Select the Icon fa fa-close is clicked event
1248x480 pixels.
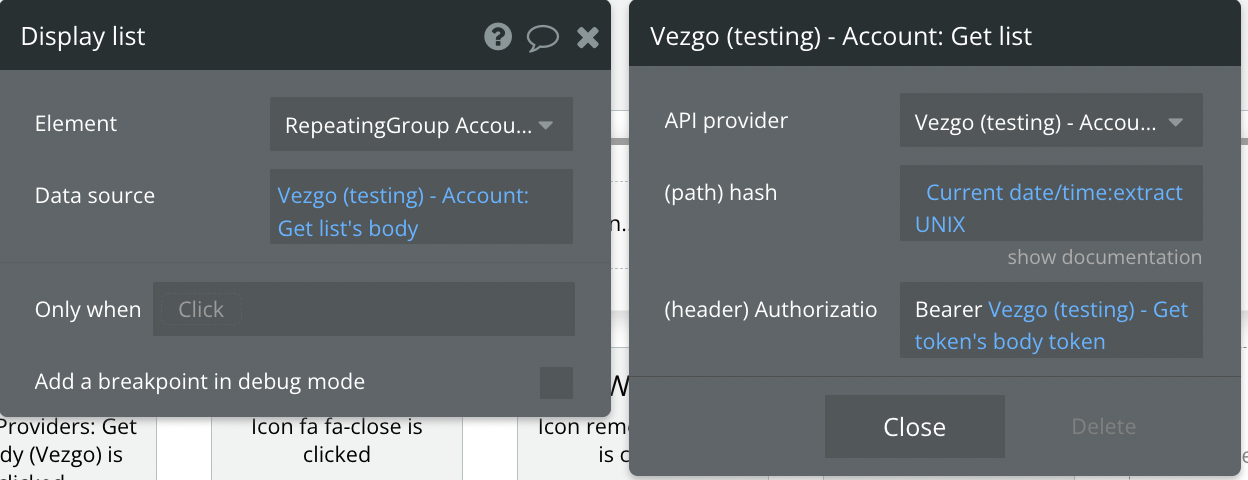pos(336,441)
